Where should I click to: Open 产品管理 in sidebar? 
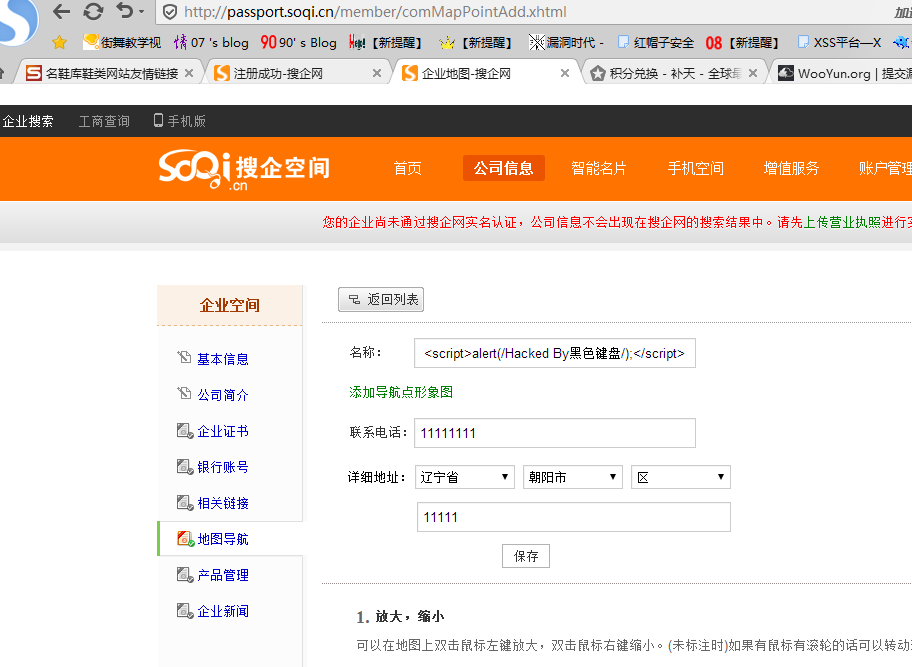pyautogui.click(x=223, y=575)
